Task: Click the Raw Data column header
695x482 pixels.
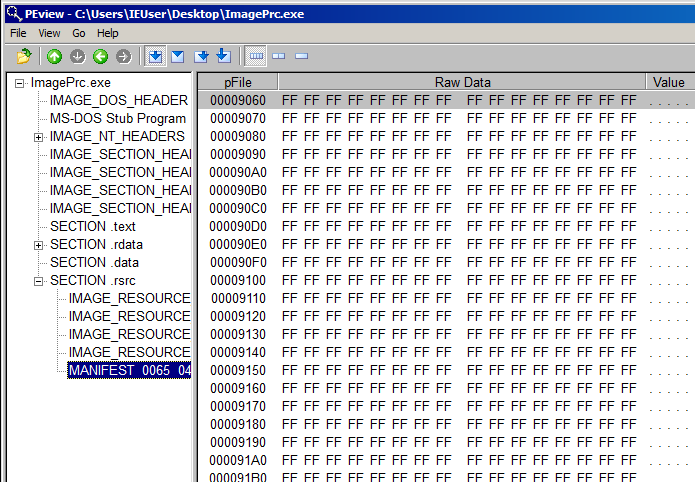Action: [x=462, y=82]
